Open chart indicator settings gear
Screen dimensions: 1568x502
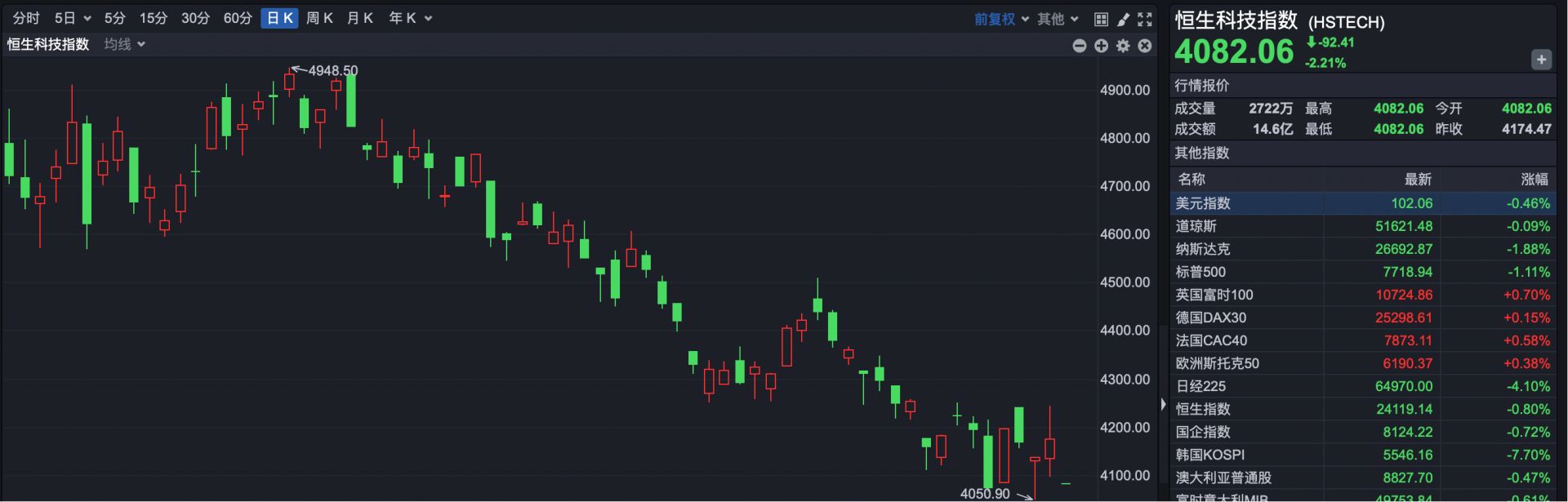pyautogui.click(x=1123, y=46)
